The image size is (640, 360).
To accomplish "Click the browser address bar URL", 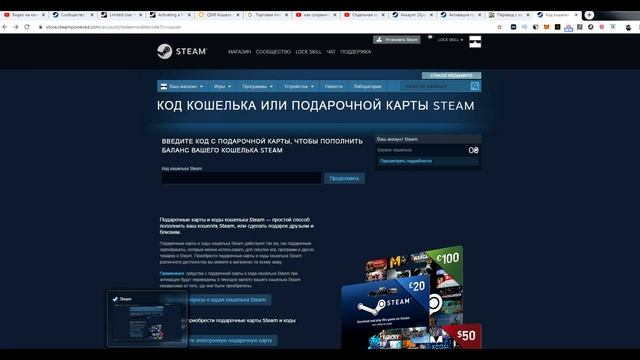I will click(113, 27).
